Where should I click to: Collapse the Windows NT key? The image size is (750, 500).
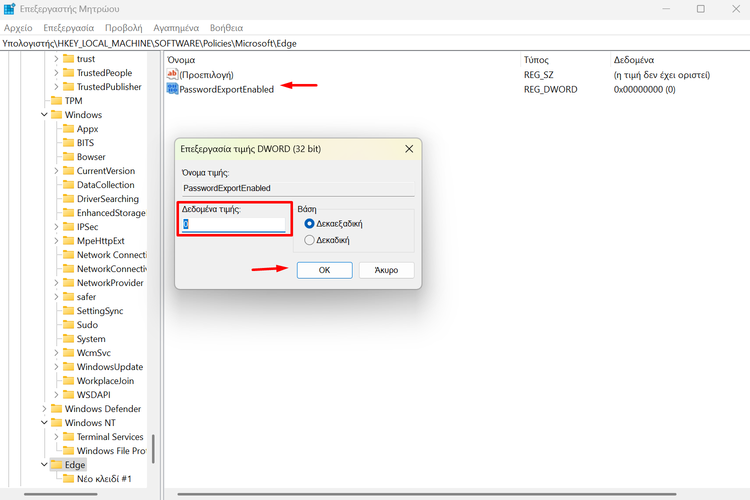coord(44,423)
